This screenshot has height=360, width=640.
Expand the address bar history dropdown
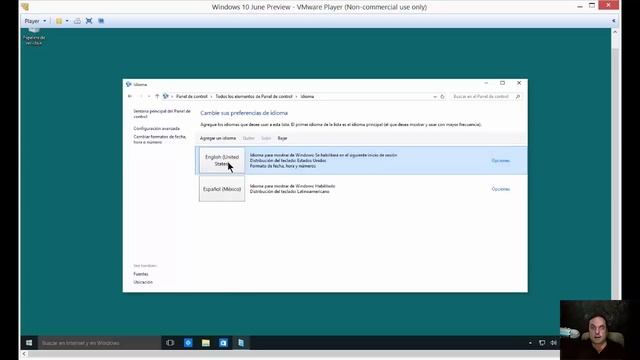(435, 97)
